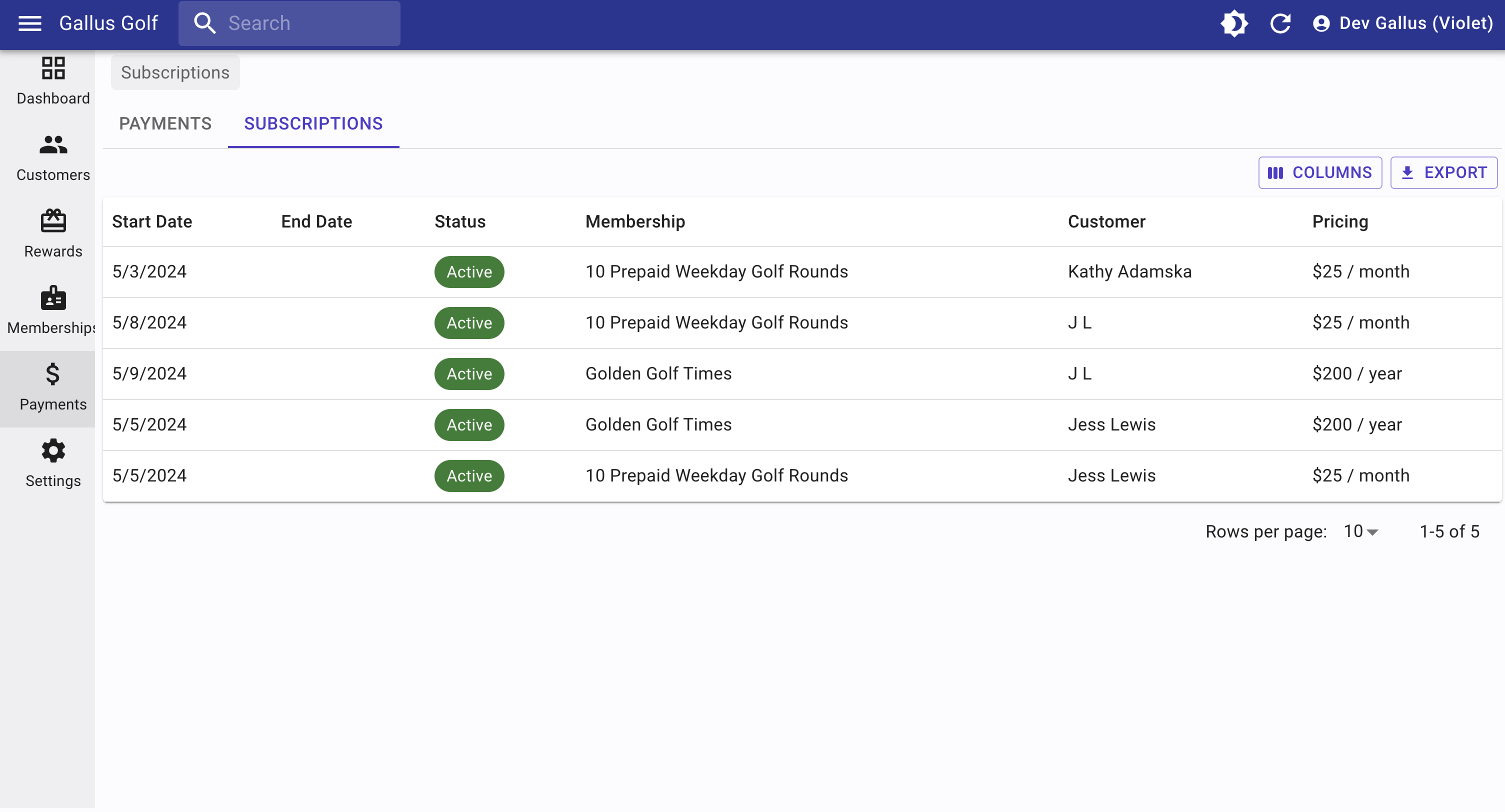Click $200 / year in 5/9/2024 row

(x=1356, y=374)
